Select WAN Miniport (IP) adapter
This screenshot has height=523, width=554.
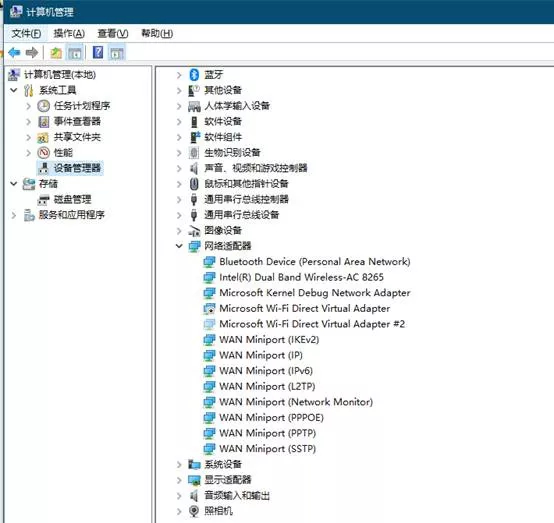tap(261, 355)
